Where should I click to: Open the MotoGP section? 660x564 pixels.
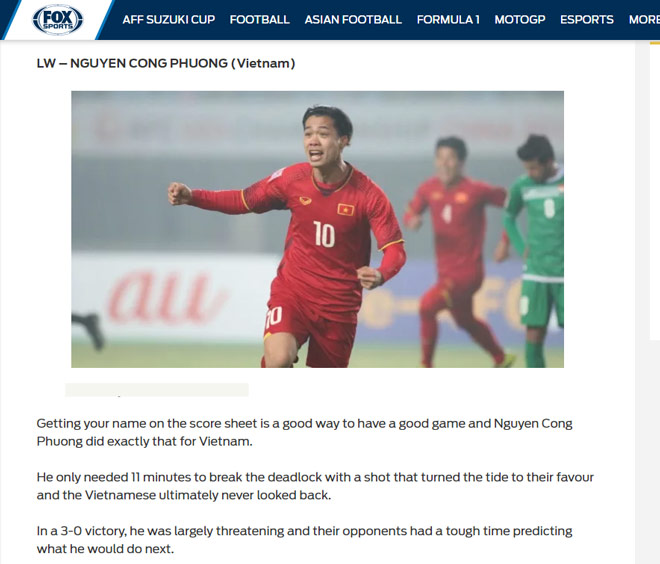[520, 20]
